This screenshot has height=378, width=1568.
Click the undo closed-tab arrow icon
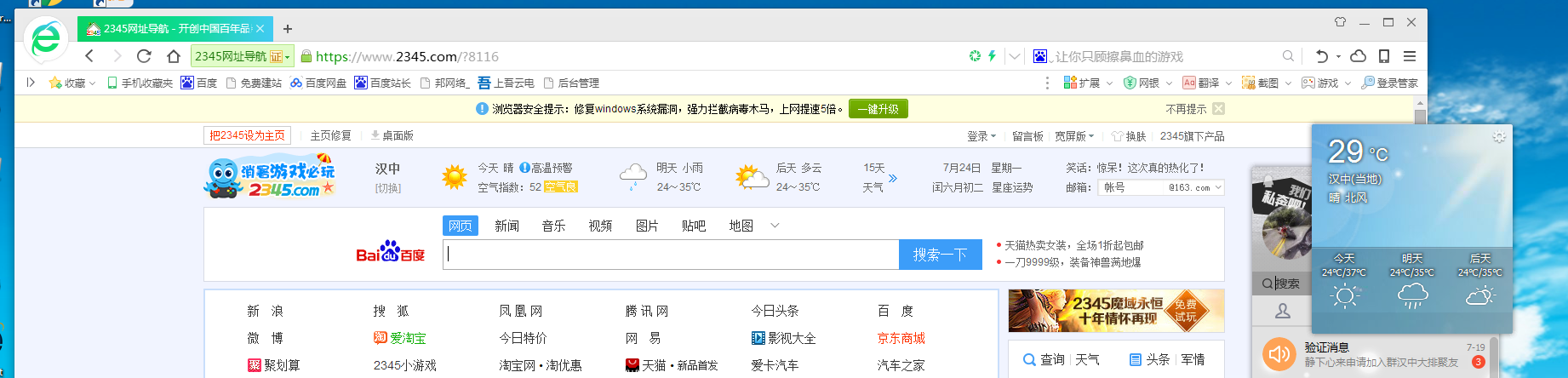point(1321,56)
